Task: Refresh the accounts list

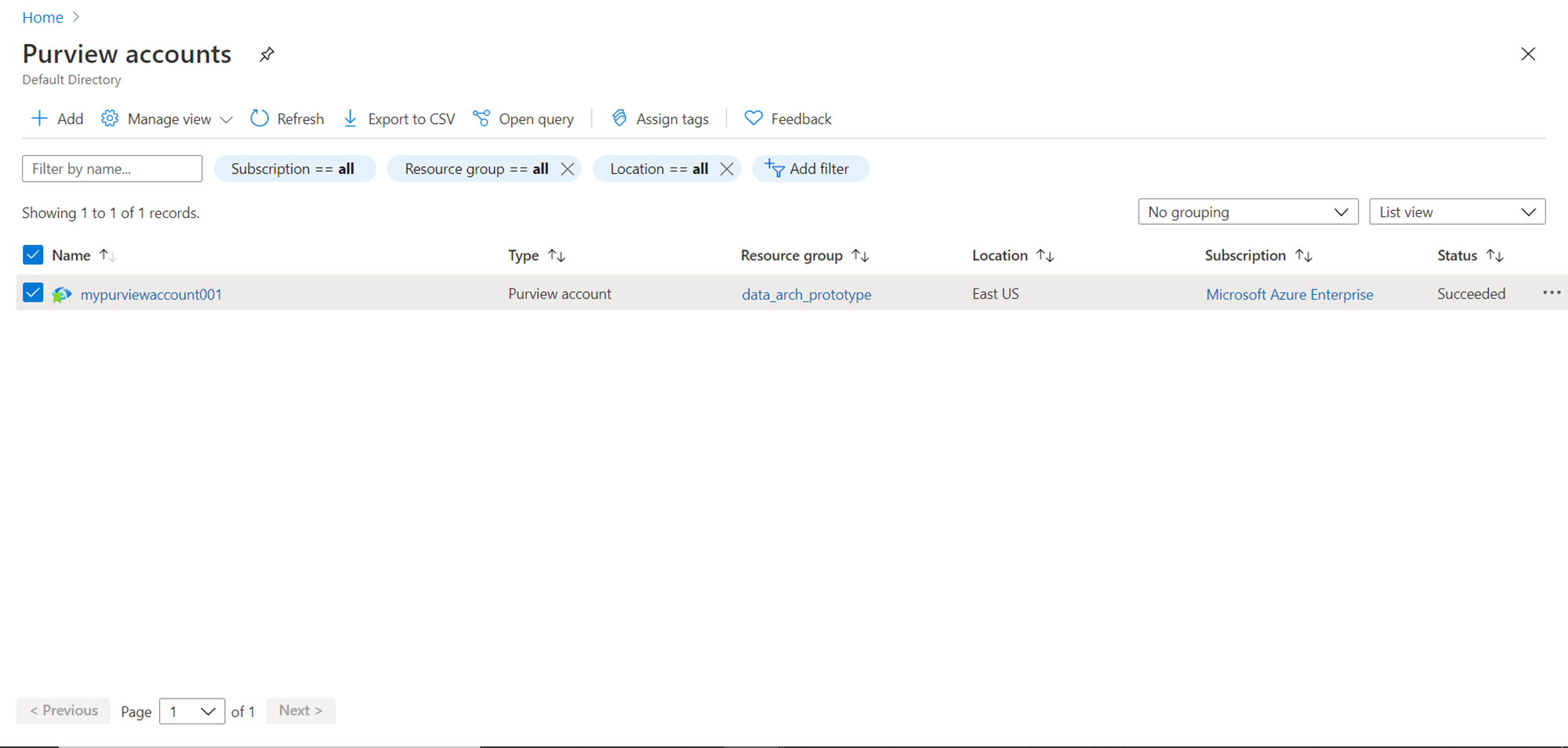Action: (287, 118)
